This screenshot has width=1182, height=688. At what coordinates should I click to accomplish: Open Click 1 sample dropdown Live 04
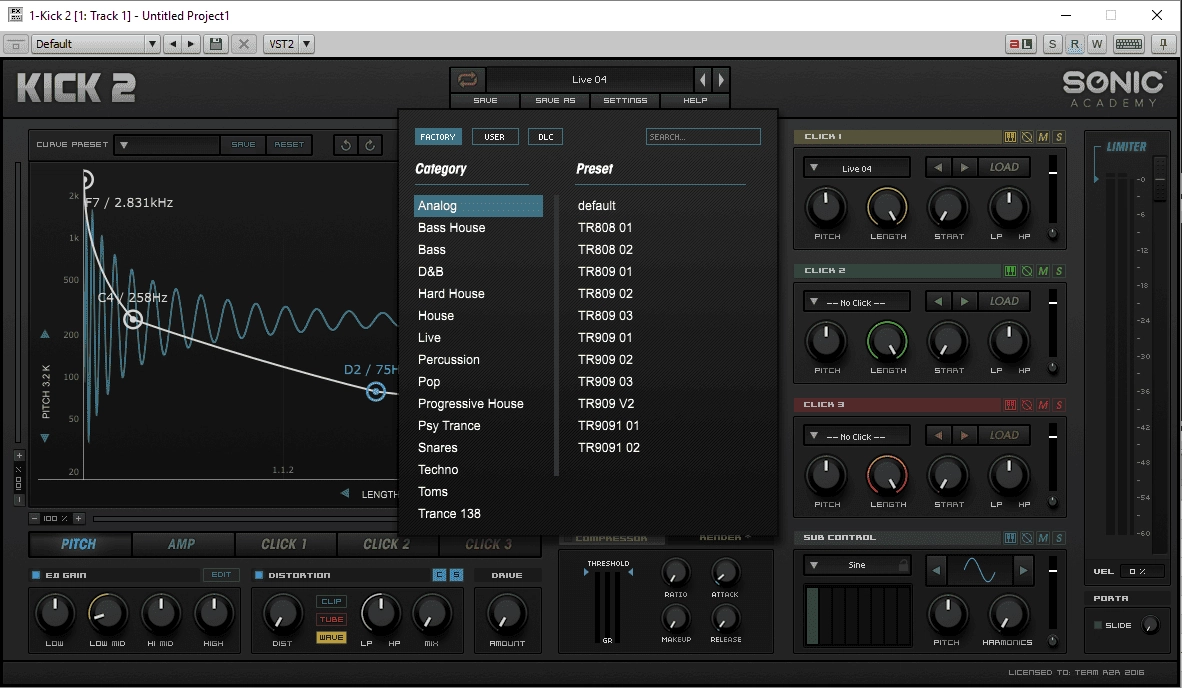856,168
